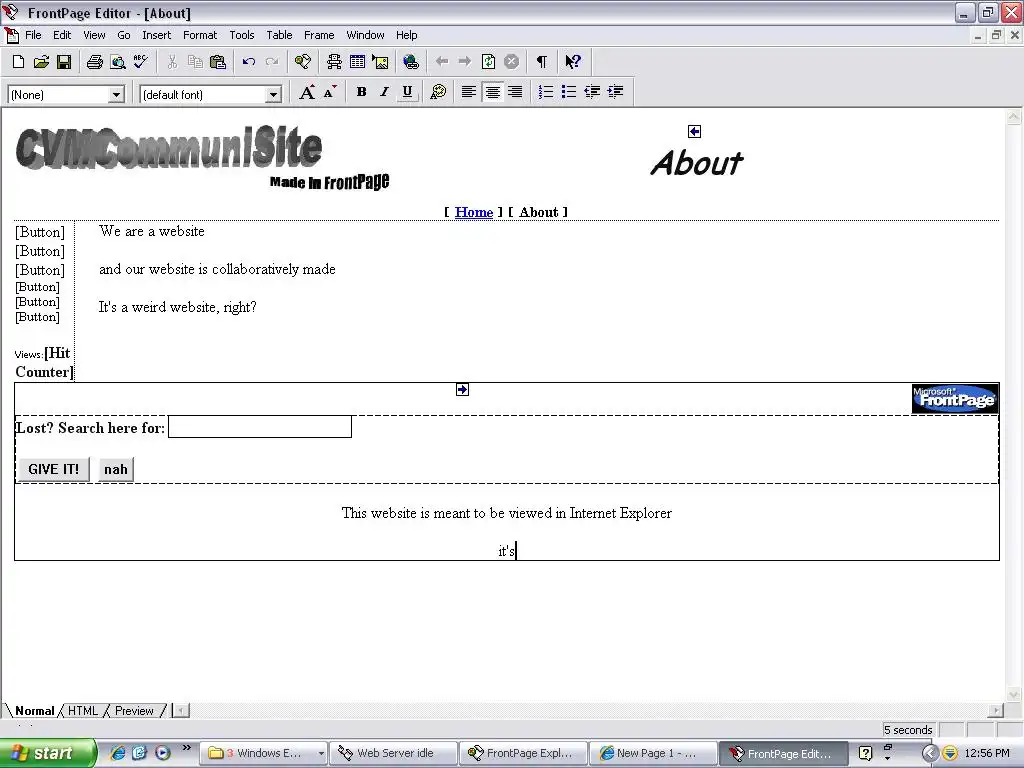
Task: Click the Open file folder icon
Action: click(41, 62)
